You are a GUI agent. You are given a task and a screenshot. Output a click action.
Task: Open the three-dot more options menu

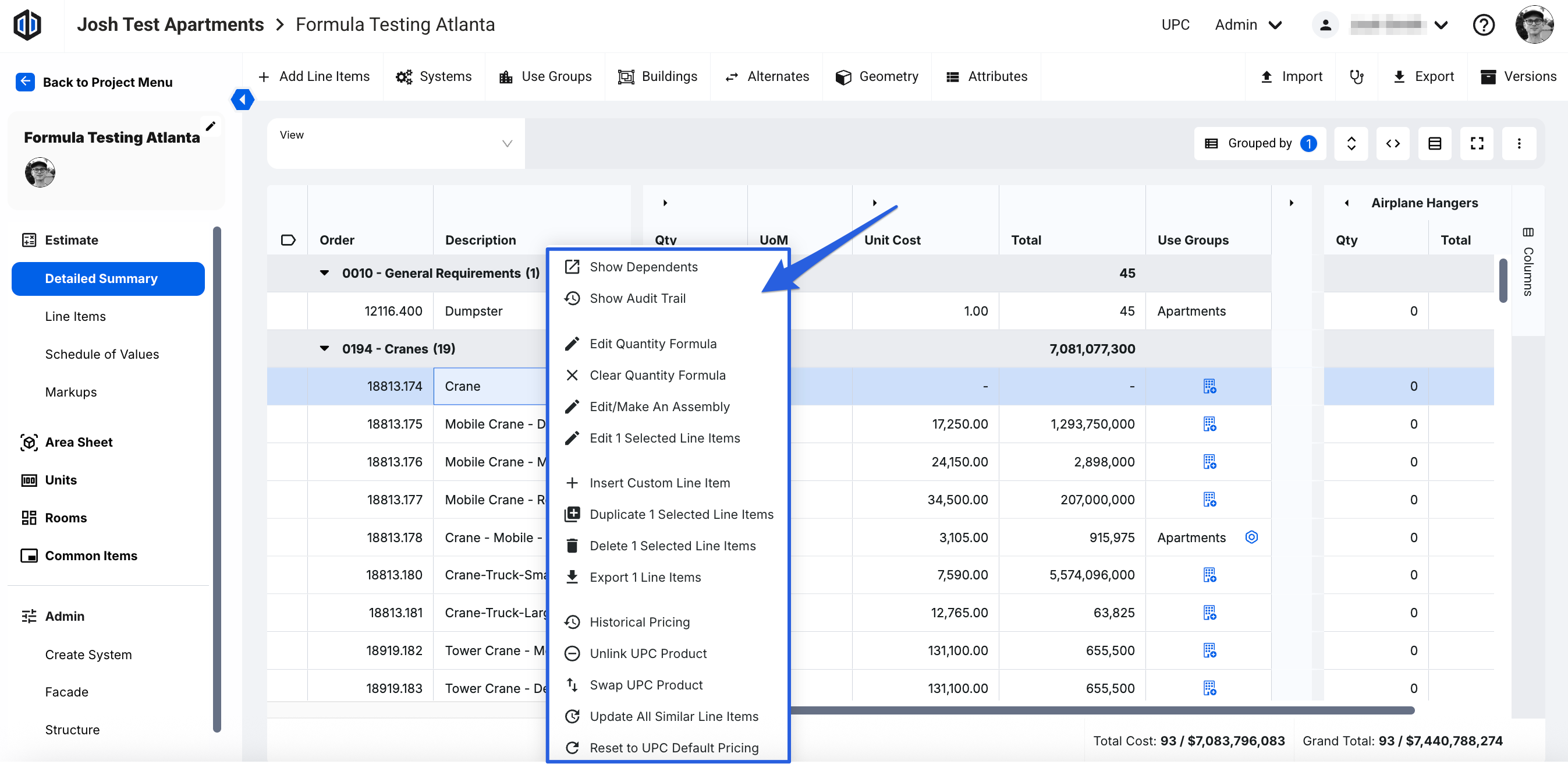1518,144
